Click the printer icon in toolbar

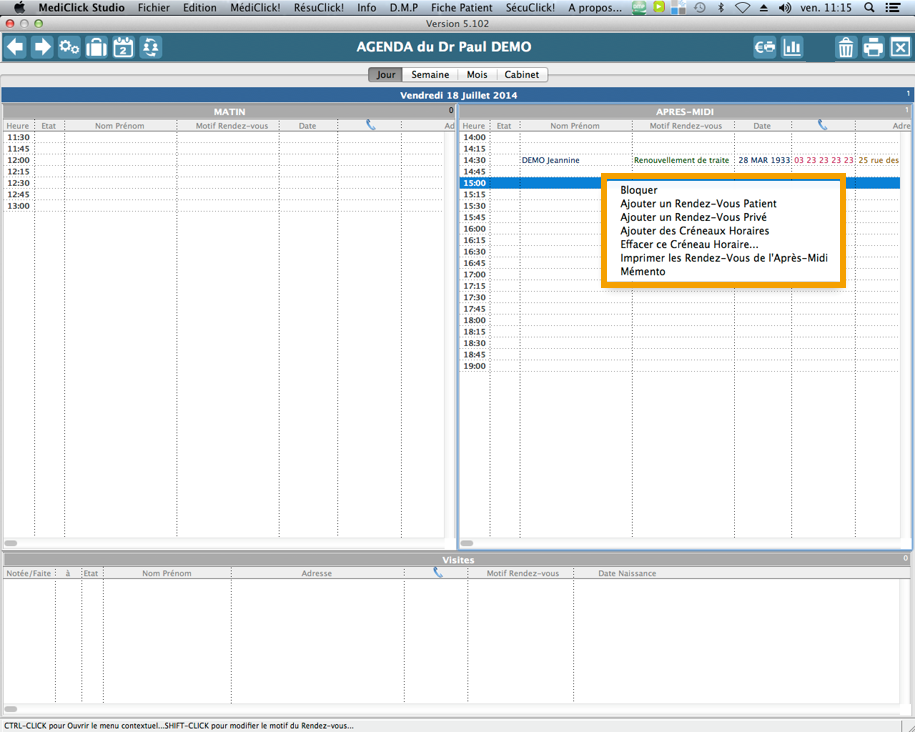tap(873, 47)
